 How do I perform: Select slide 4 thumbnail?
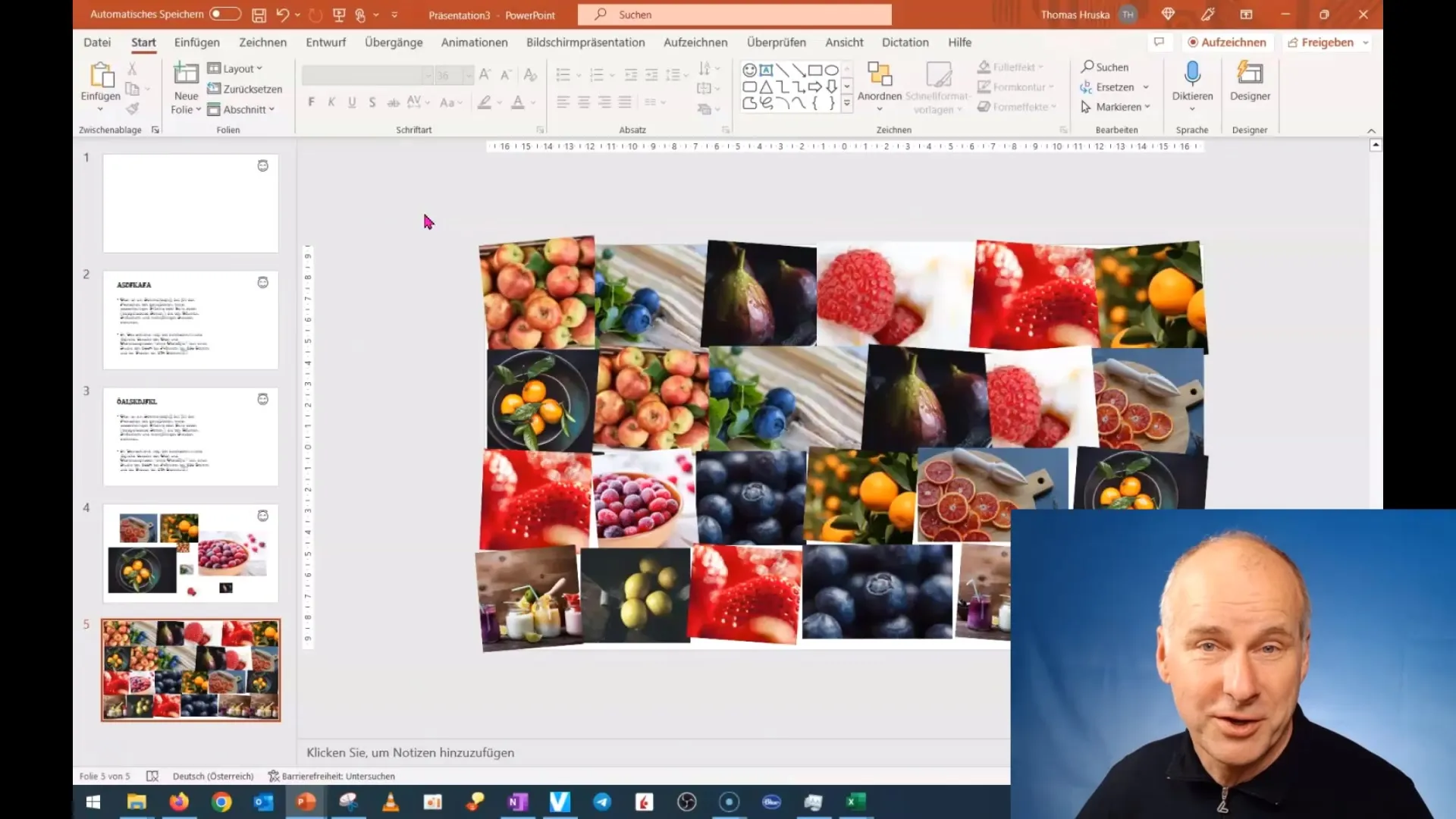coord(190,554)
